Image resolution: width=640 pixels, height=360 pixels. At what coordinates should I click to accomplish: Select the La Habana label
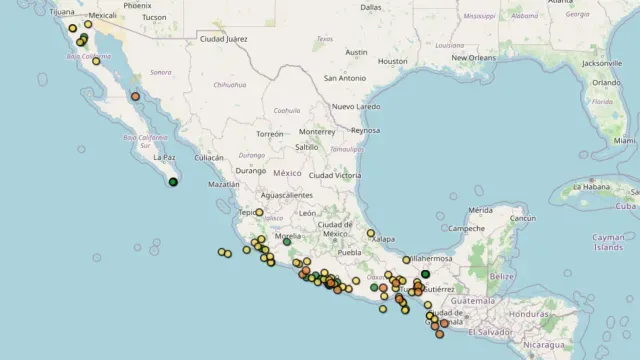[591, 187]
